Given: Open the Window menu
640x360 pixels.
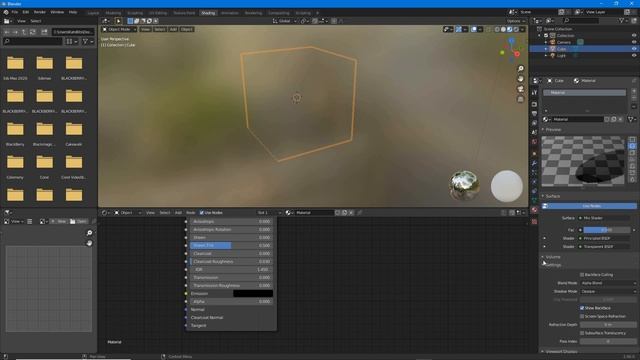Looking at the screenshot, I should coord(57,12).
